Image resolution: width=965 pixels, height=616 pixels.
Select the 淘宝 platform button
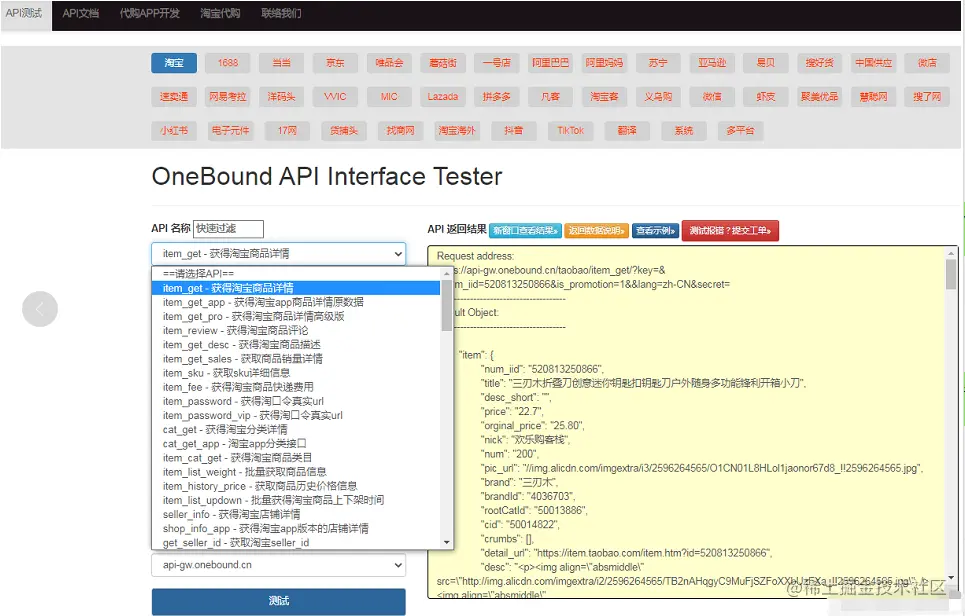click(174, 63)
